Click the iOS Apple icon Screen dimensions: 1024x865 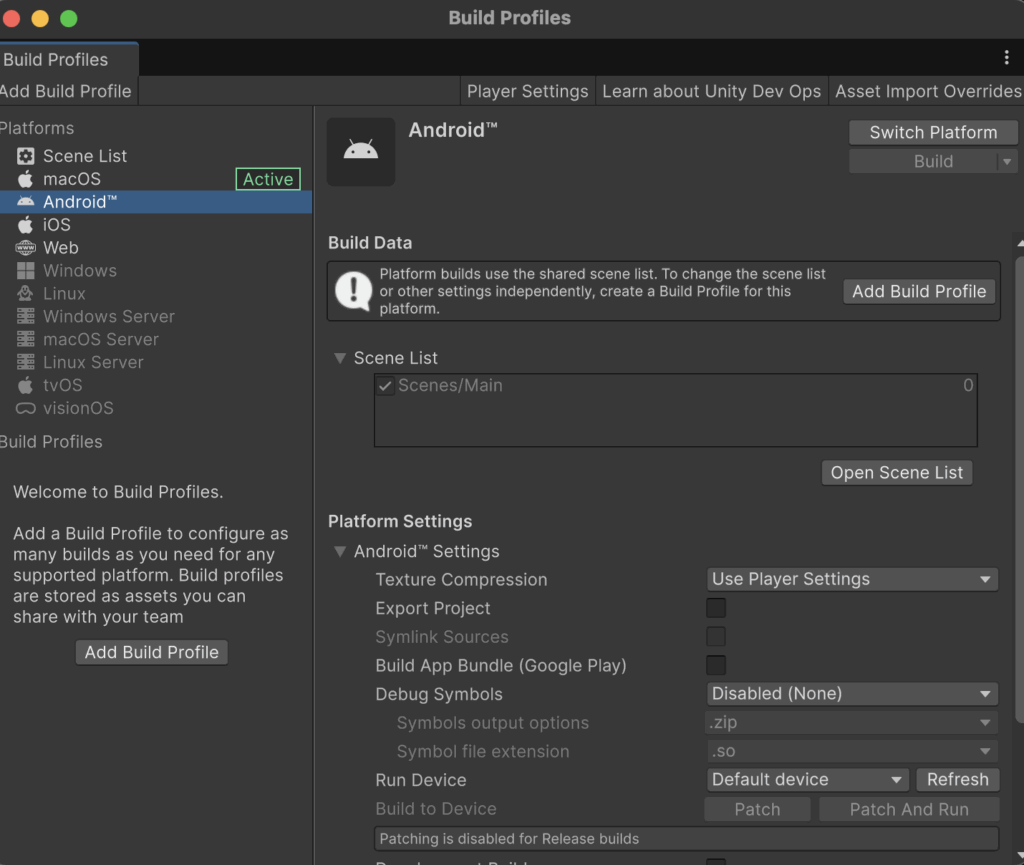click(25, 225)
